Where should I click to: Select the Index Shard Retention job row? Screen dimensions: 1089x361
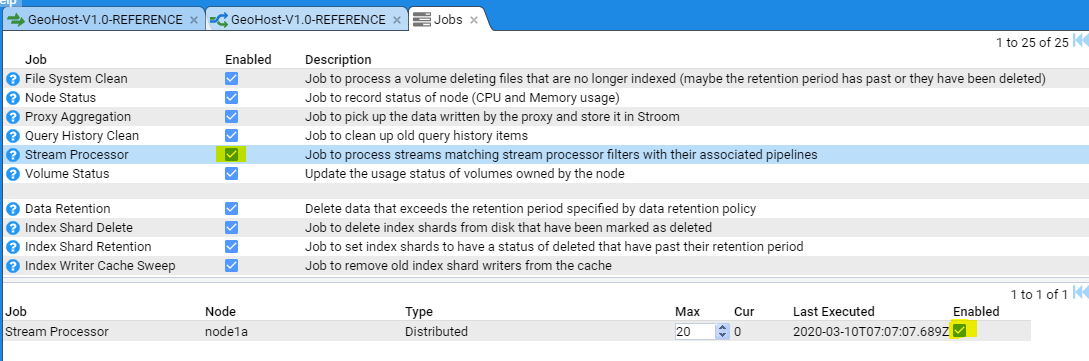click(544, 246)
